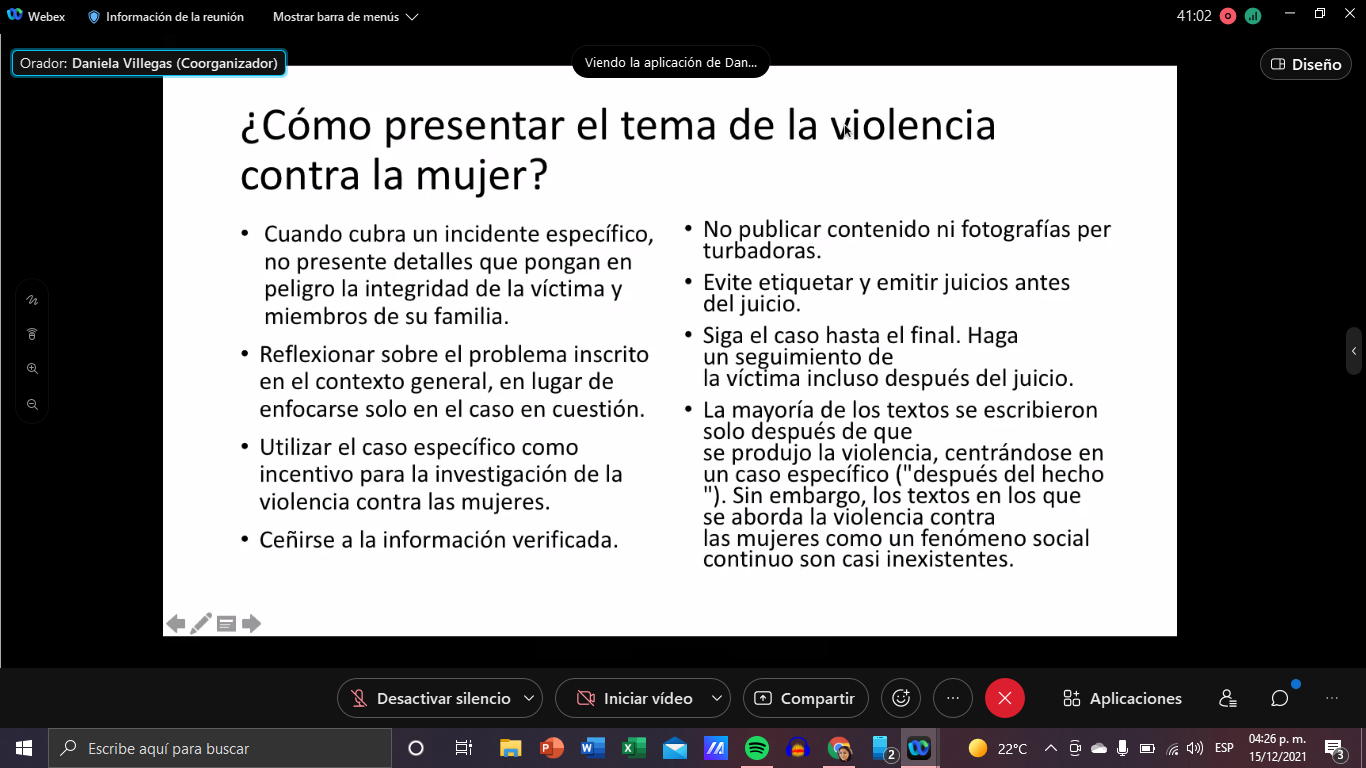Click the bullet 'Evite etiquetar y emitir juicios'
This screenshot has width=1366, height=768.
click(886, 292)
